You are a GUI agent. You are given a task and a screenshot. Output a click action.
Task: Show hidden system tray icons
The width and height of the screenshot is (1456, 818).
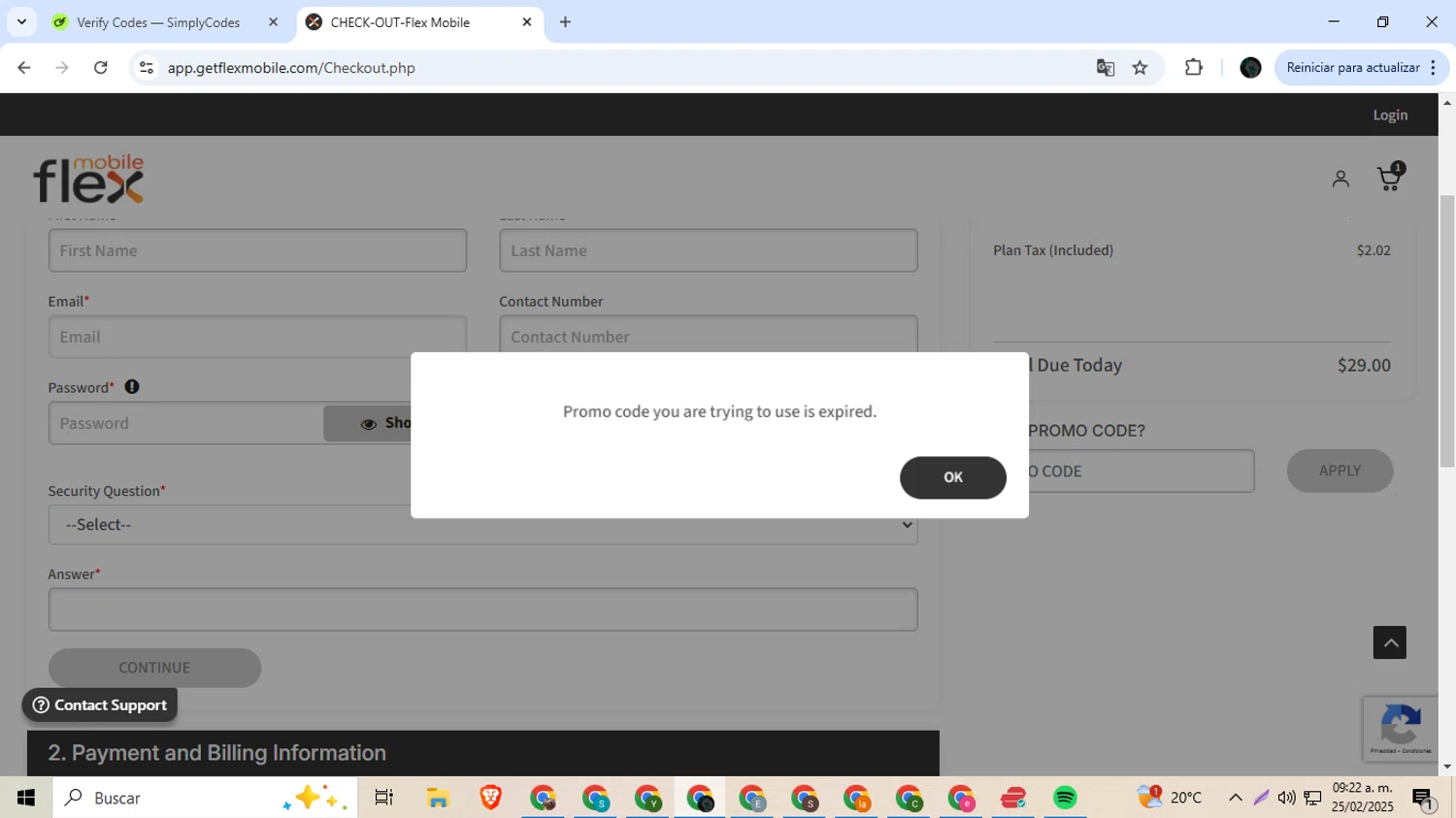pos(1235,798)
